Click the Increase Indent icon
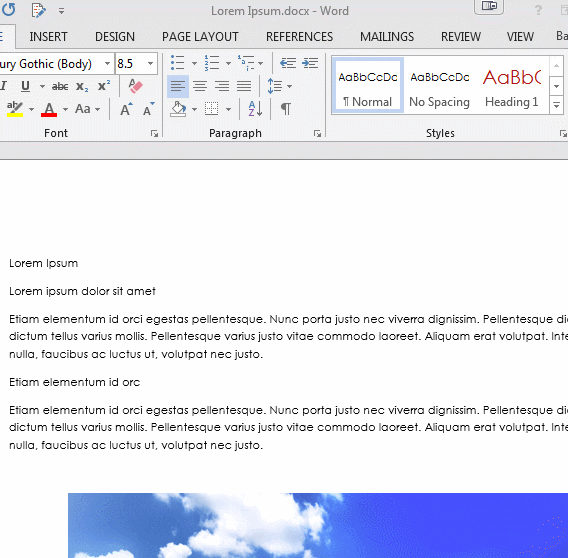The image size is (568, 558). point(310,63)
